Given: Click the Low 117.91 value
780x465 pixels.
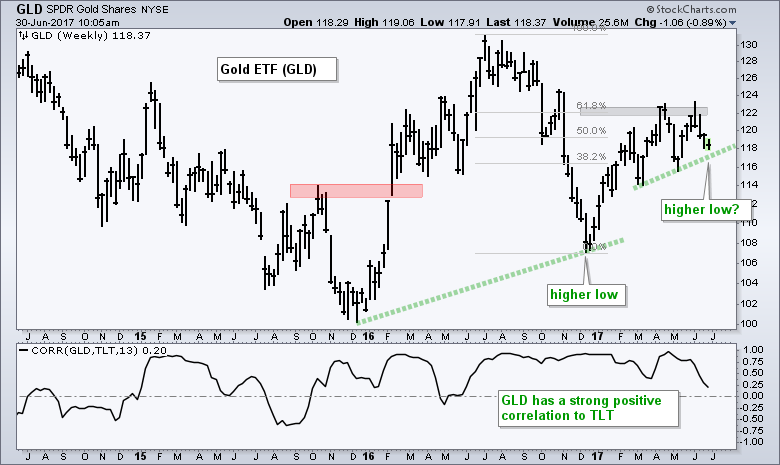Looking at the screenshot, I should pos(450,22).
